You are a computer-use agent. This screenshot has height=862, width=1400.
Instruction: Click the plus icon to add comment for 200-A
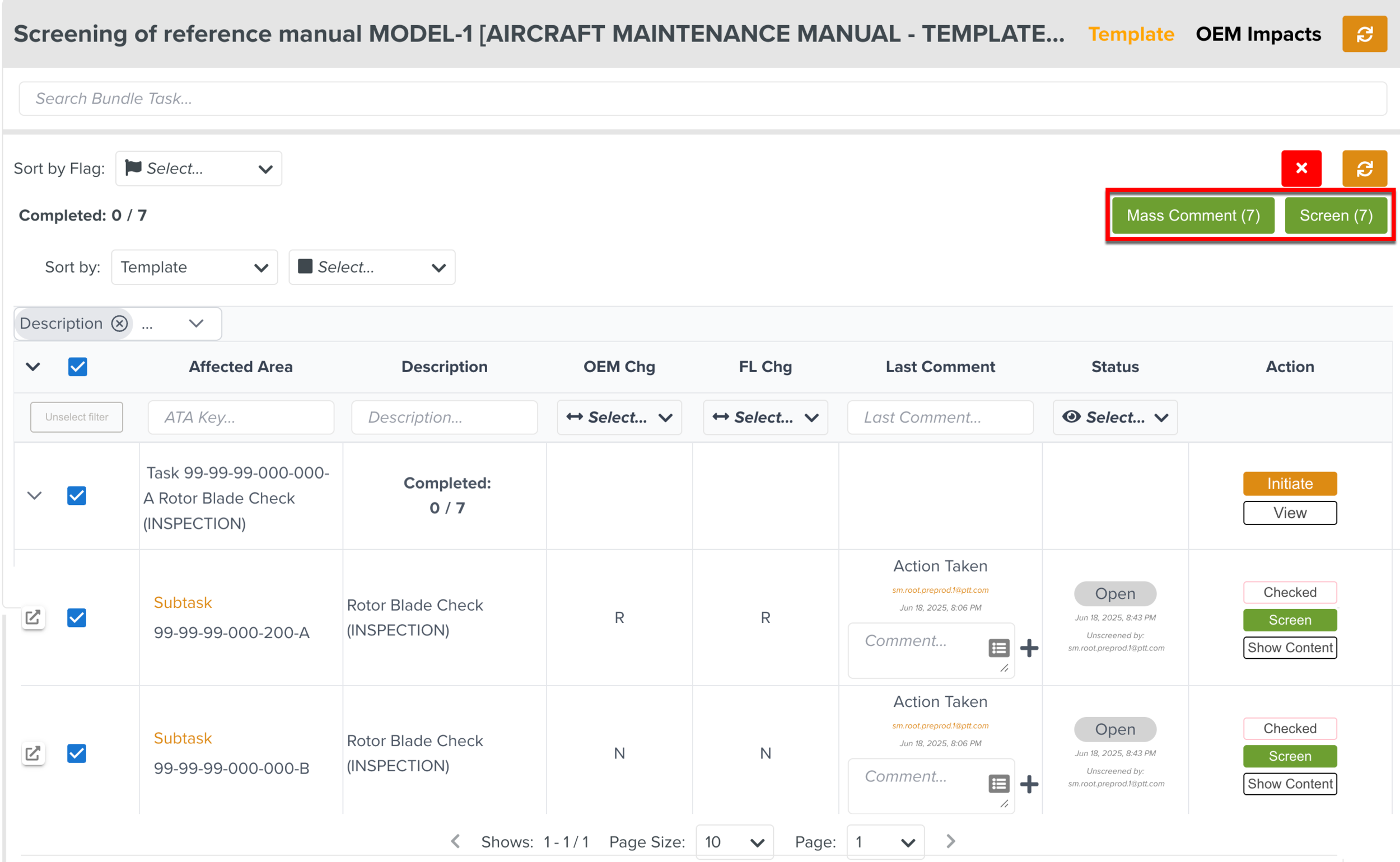[x=1029, y=648]
